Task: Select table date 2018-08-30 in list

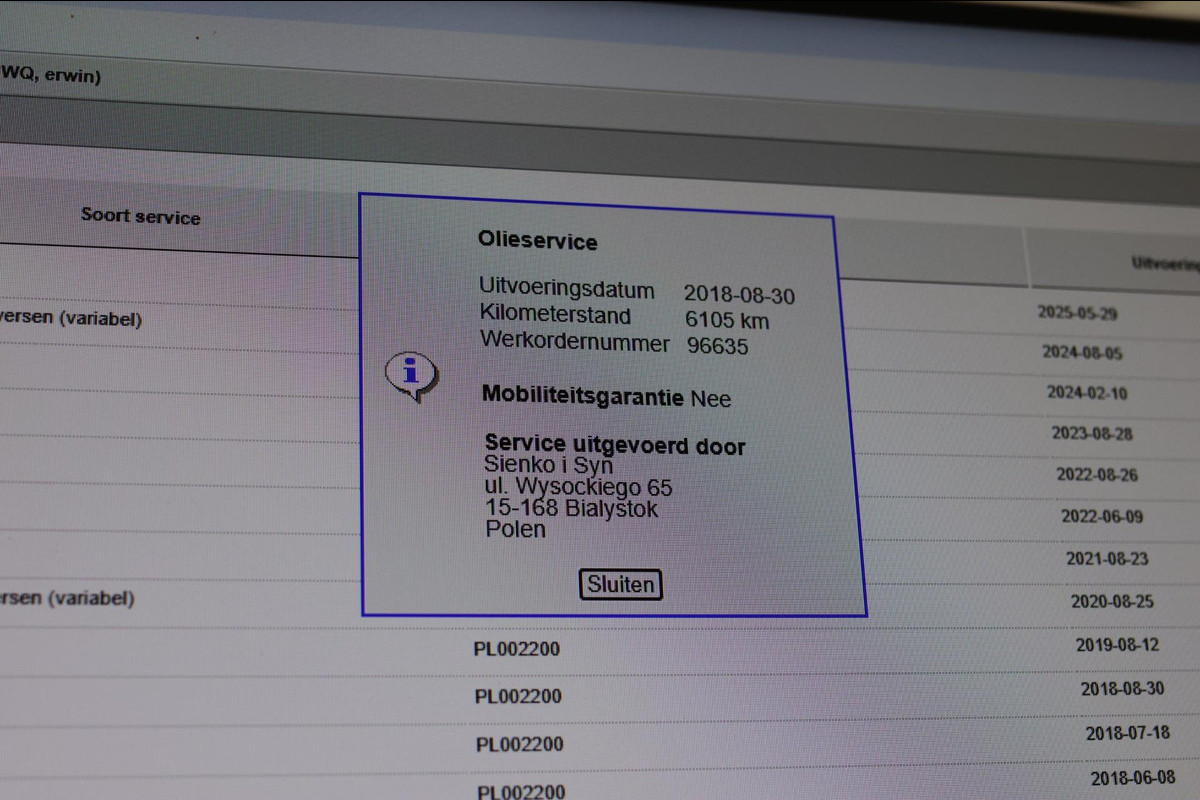Action: [1123, 689]
